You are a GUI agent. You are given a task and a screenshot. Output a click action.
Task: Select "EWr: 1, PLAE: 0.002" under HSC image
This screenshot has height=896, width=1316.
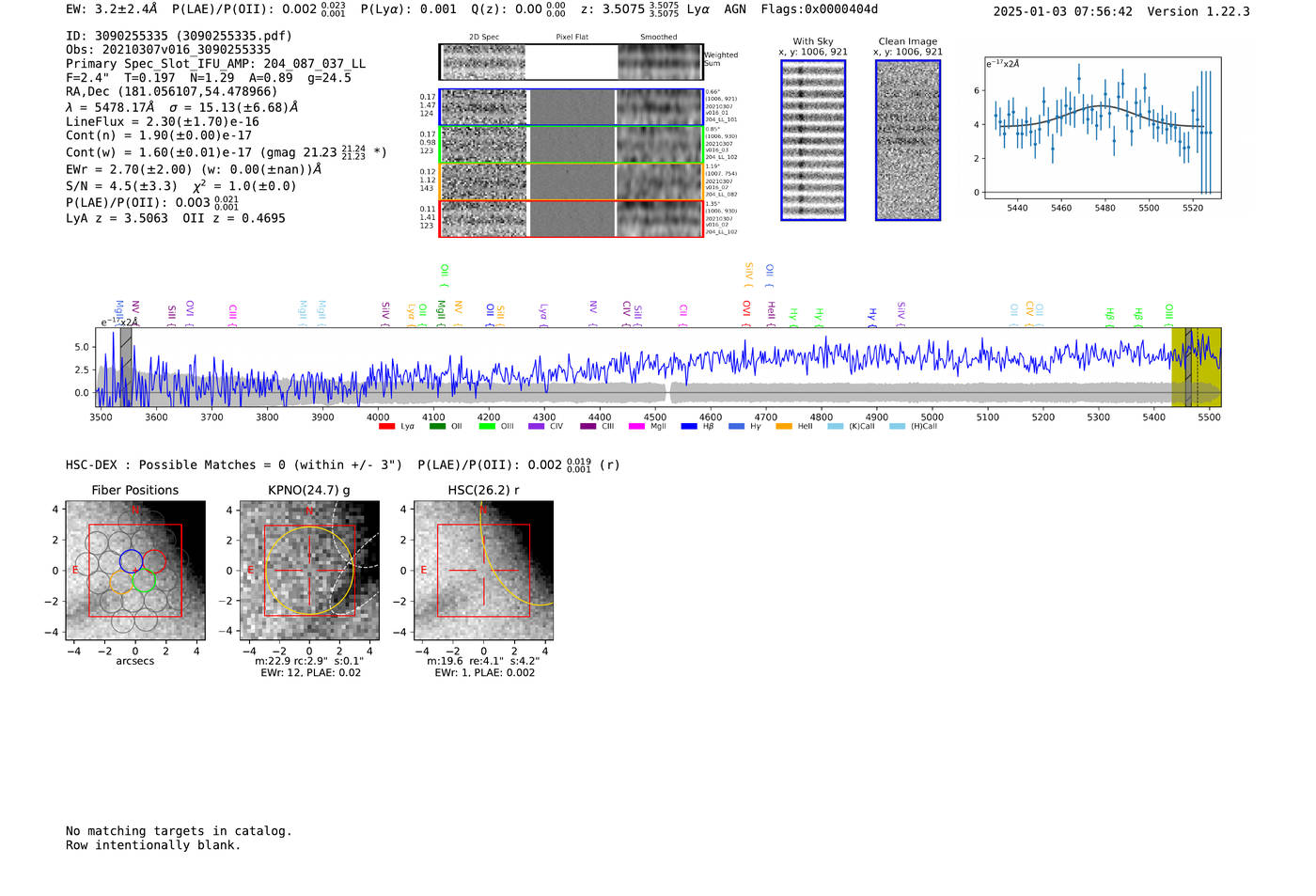click(484, 673)
